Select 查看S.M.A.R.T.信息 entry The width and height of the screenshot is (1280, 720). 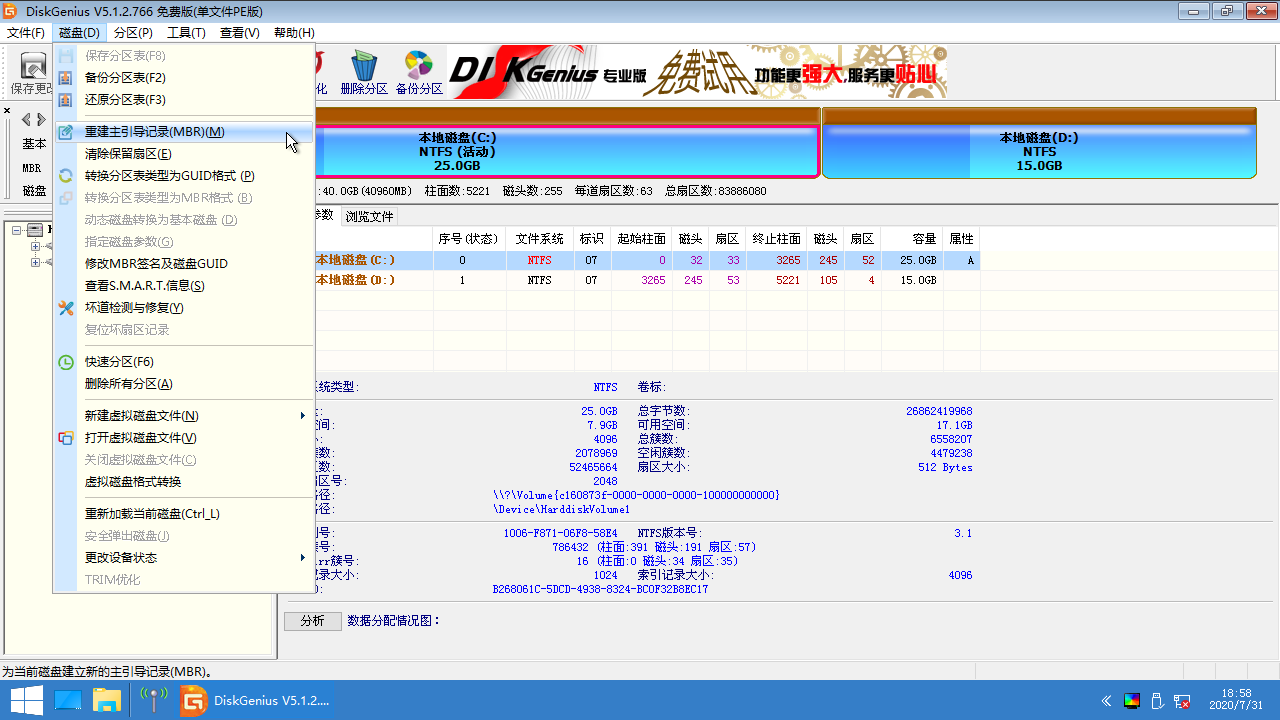(x=185, y=286)
